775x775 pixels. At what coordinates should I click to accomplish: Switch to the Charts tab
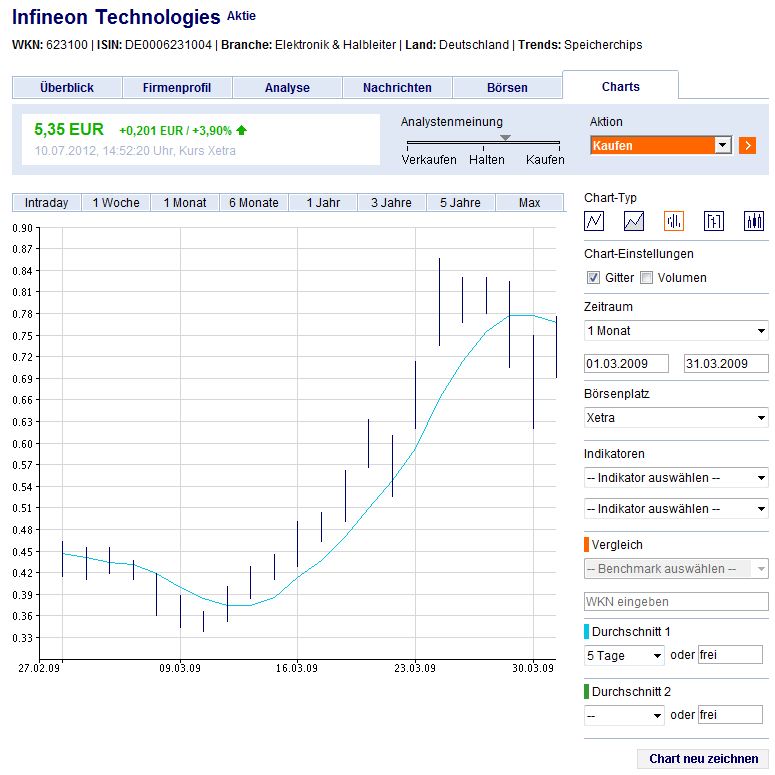click(620, 86)
